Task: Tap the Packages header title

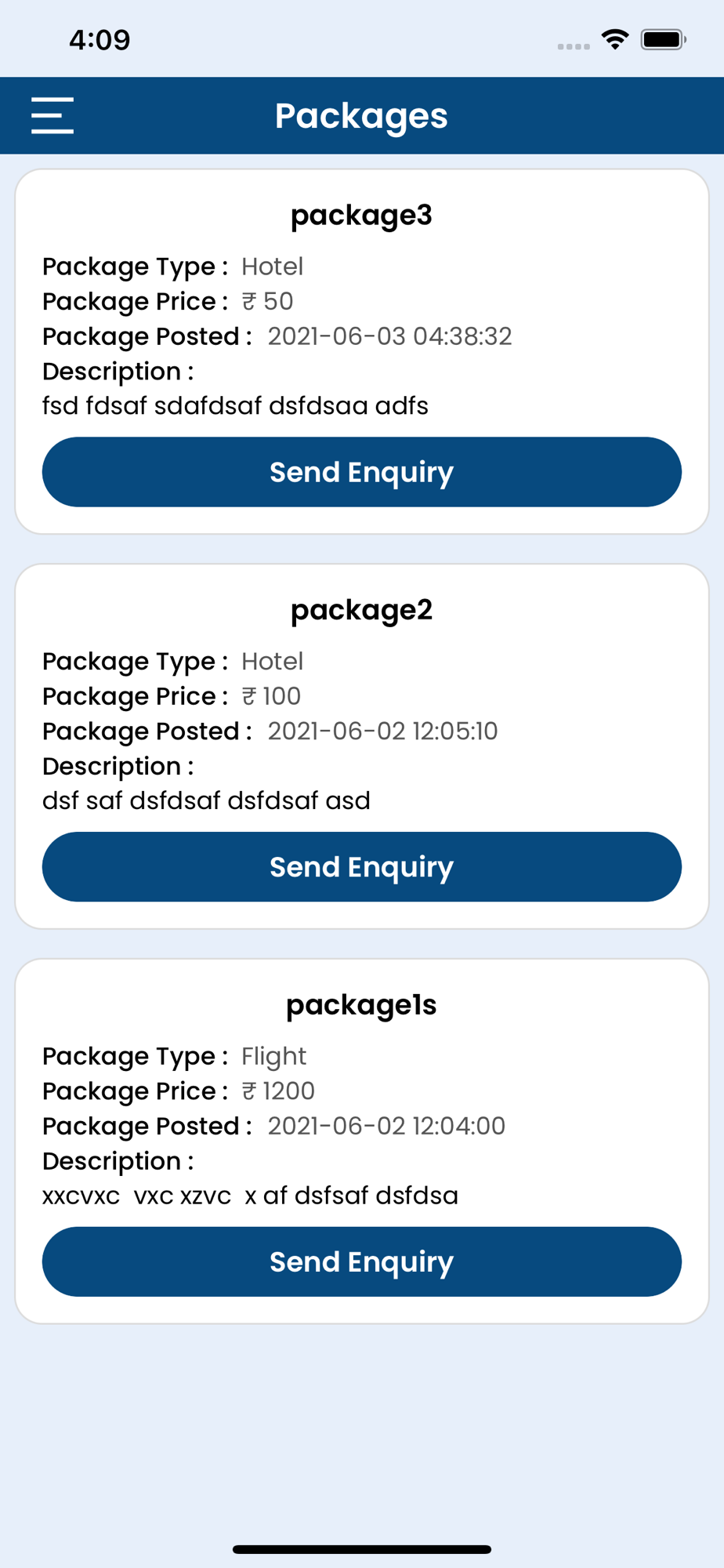Action: (361, 116)
